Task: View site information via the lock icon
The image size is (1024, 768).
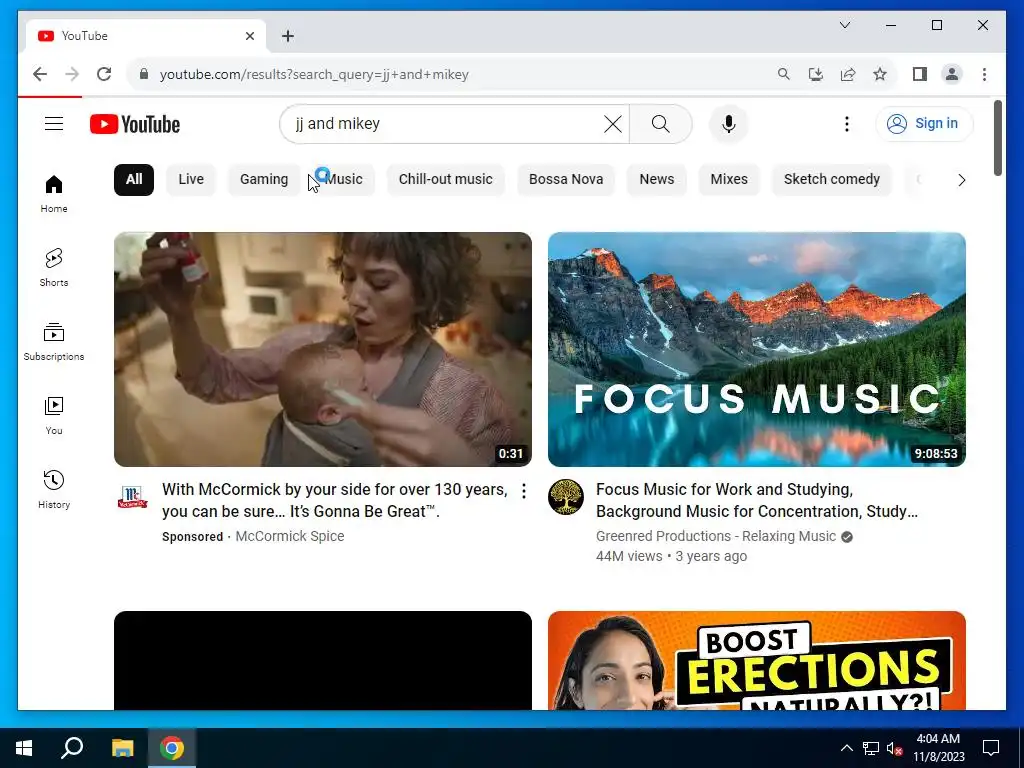Action: pos(144,74)
